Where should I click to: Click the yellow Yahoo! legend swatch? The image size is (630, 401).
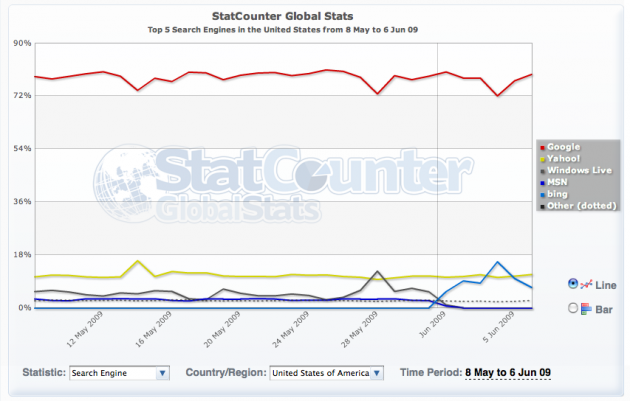(541, 159)
